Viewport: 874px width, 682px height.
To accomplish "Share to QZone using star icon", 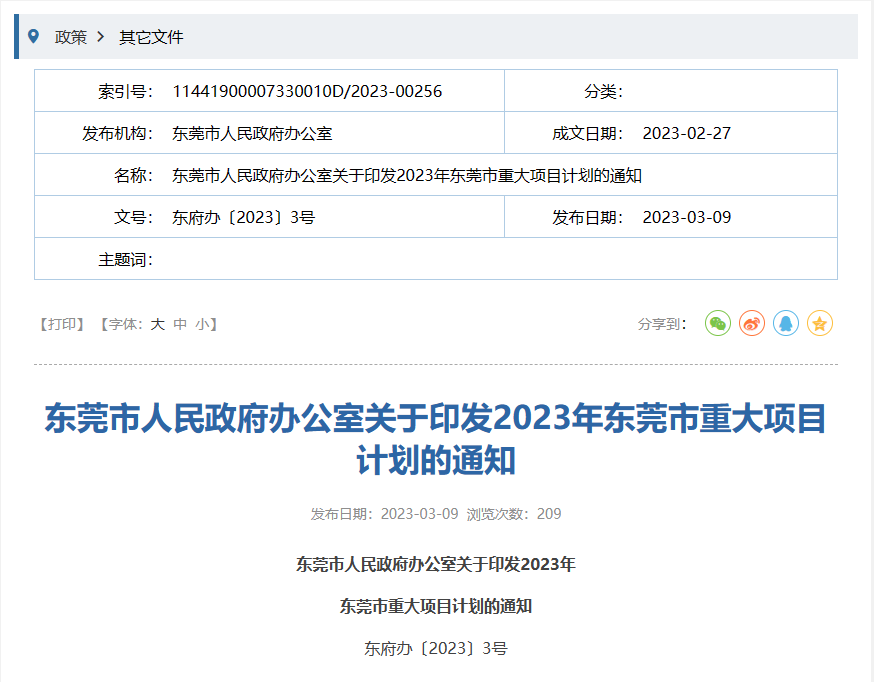I will coord(820,323).
